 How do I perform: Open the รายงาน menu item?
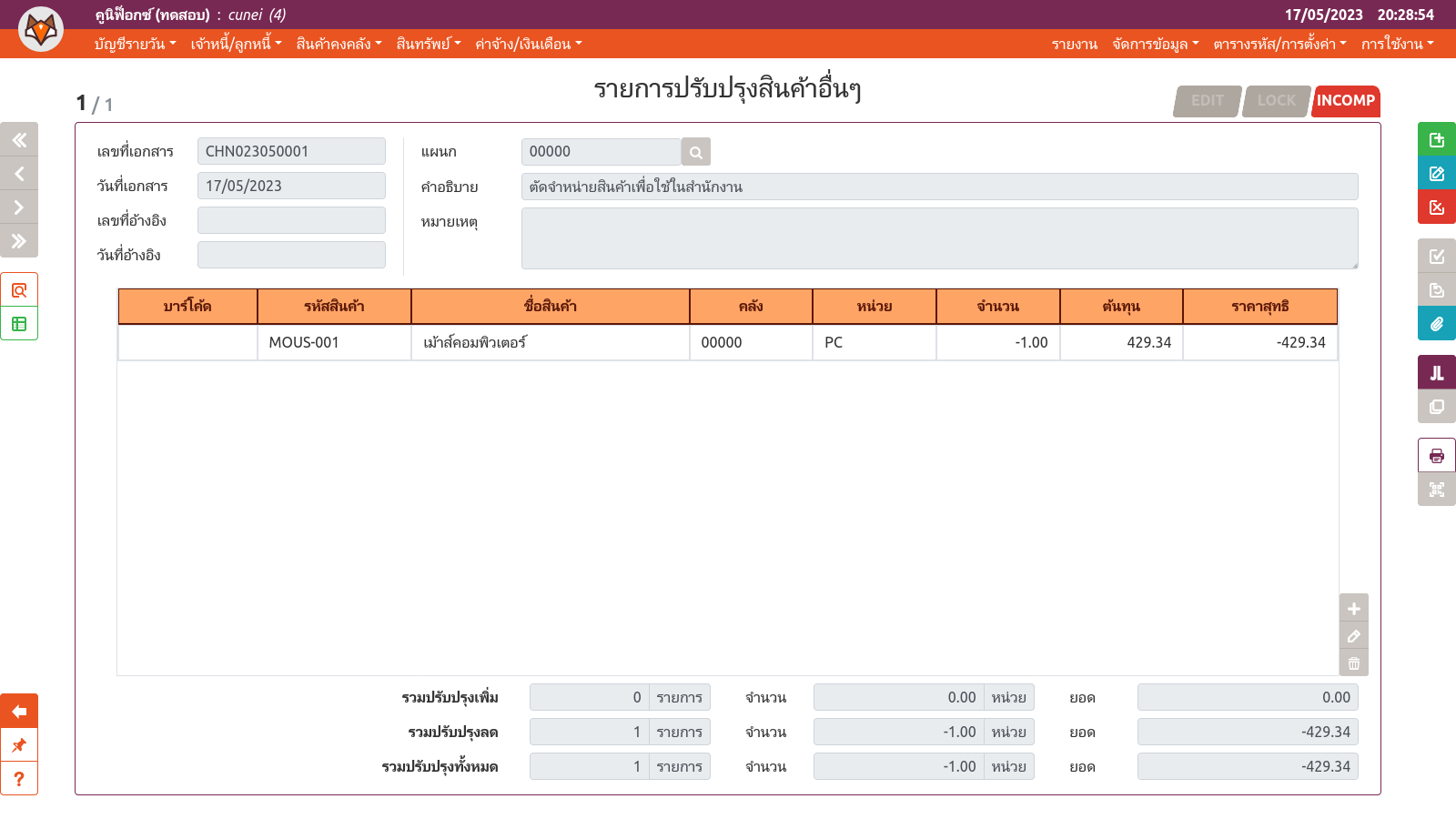click(x=1074, y=44)
